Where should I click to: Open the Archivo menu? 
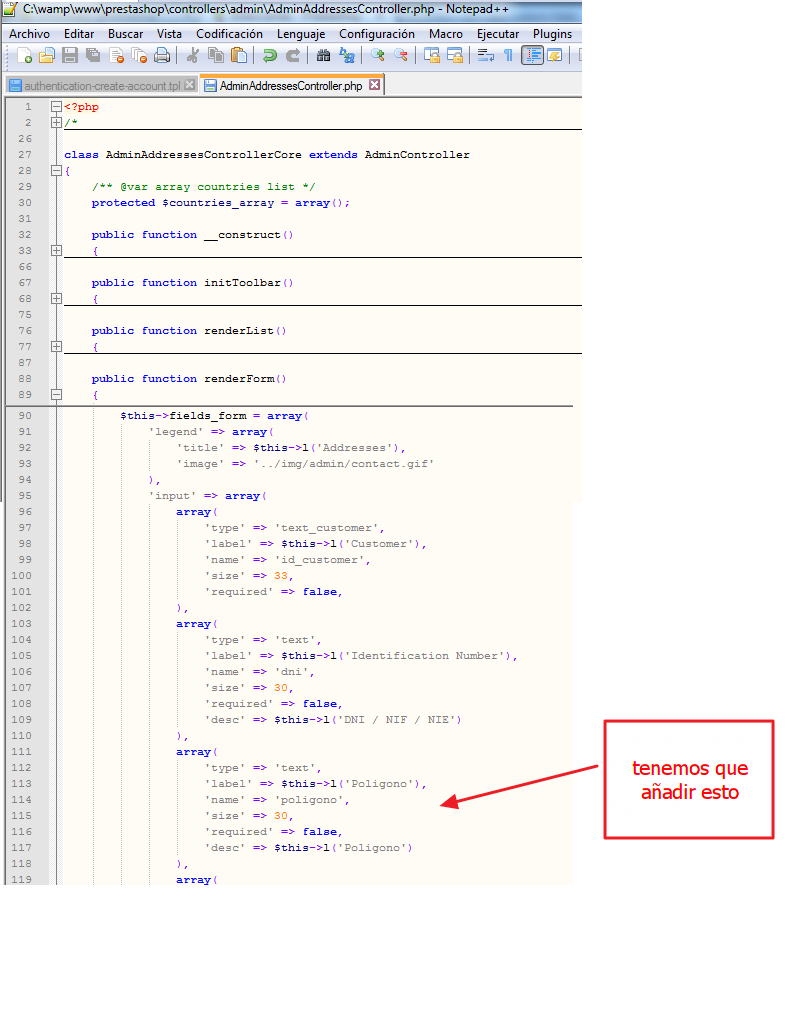click(29, 34)
